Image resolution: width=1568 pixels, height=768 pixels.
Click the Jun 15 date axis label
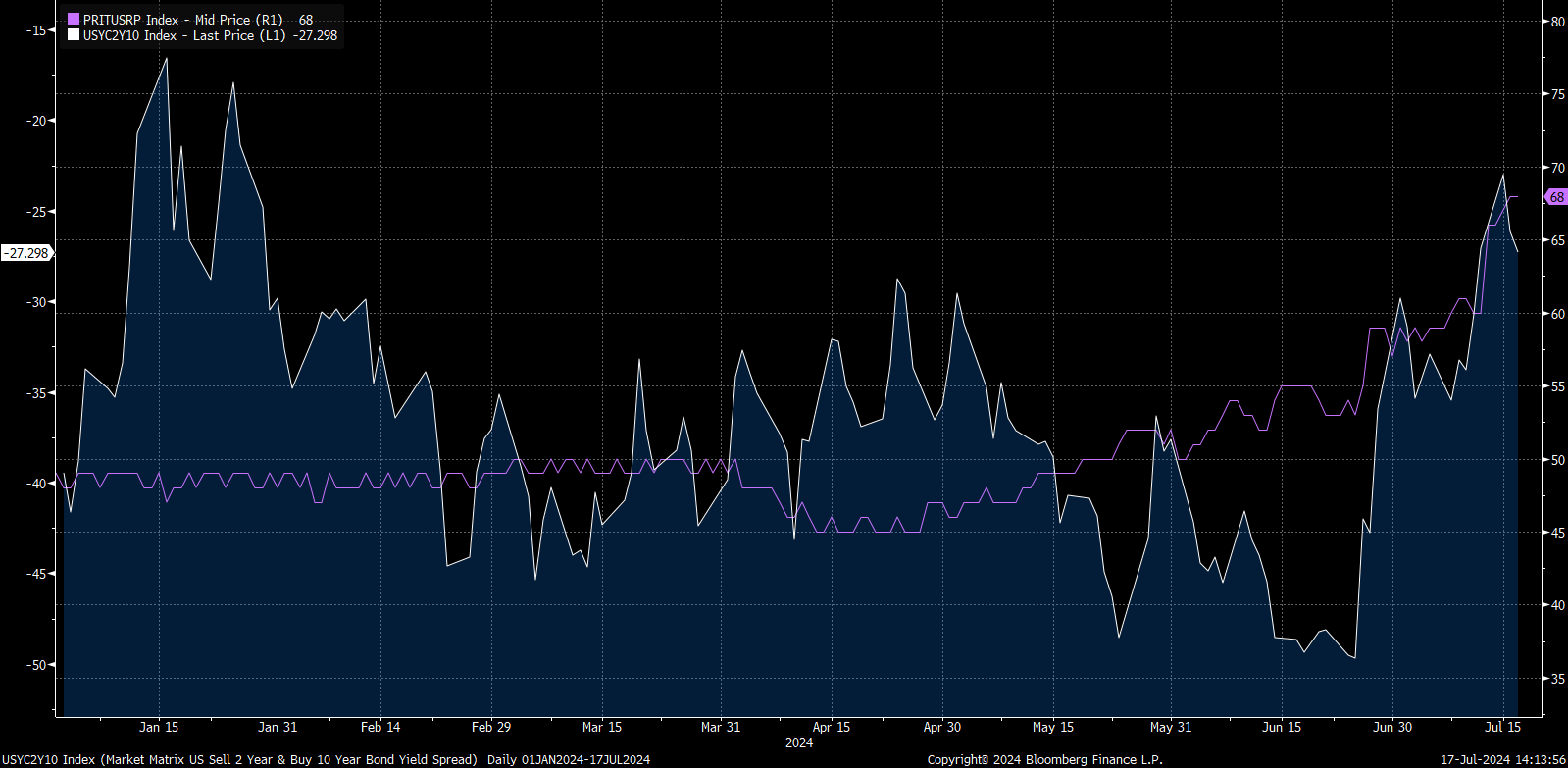coord(1282,727)
